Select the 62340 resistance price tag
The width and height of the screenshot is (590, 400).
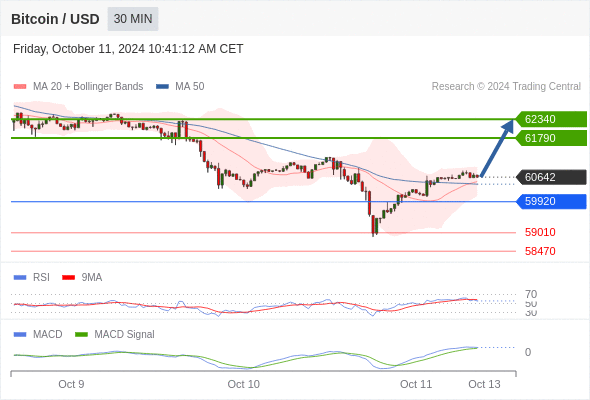coord(551,119)
